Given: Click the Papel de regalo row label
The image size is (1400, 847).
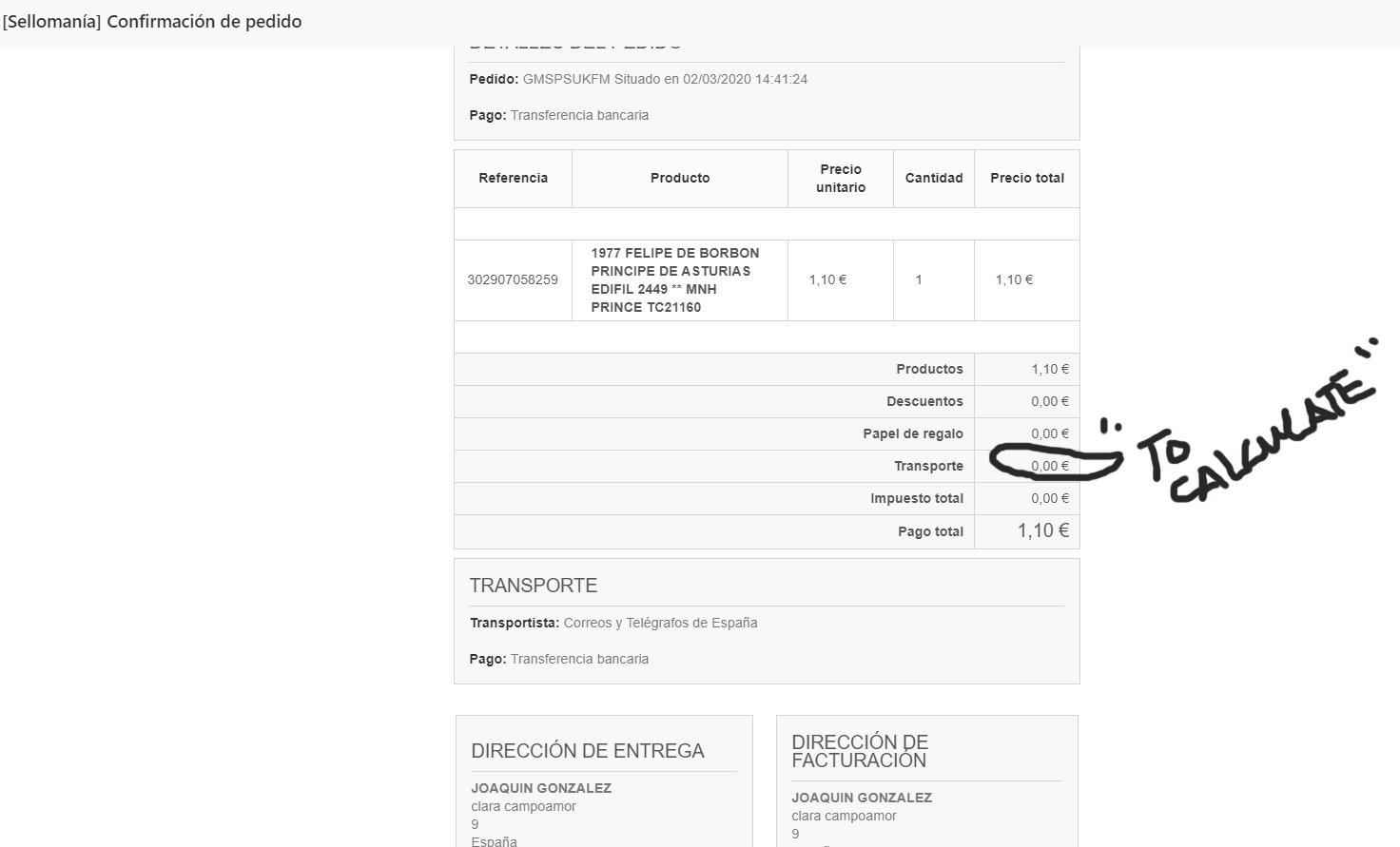Looking at the screenshot, I should click(x=913, y=433).
